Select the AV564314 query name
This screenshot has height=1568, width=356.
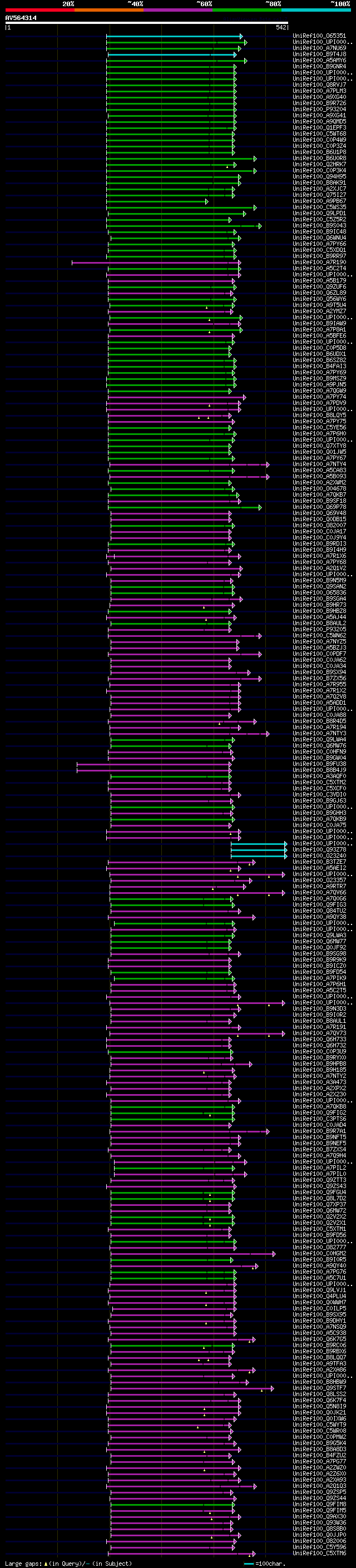[21, 18]
